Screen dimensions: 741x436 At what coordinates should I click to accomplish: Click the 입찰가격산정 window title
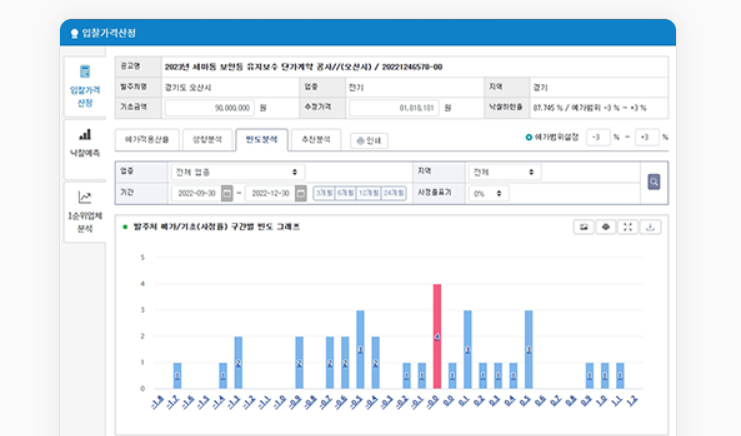tap(109, 33)
